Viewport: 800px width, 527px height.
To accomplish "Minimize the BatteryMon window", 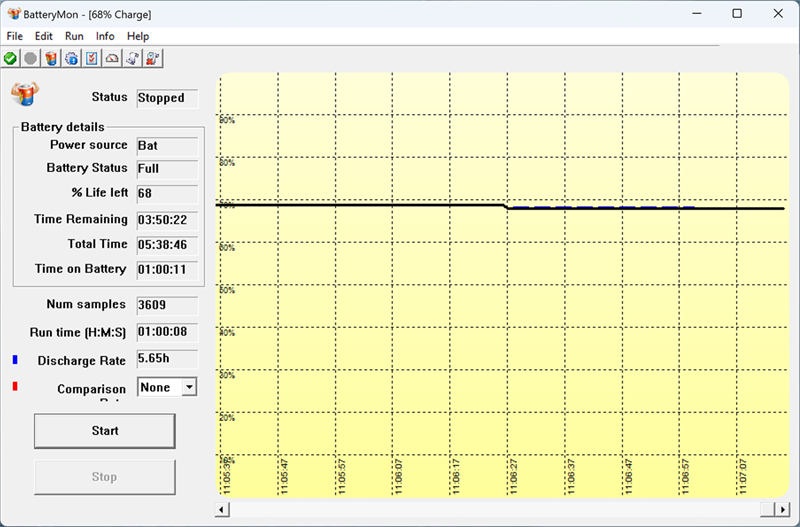I will pos(697,14).
